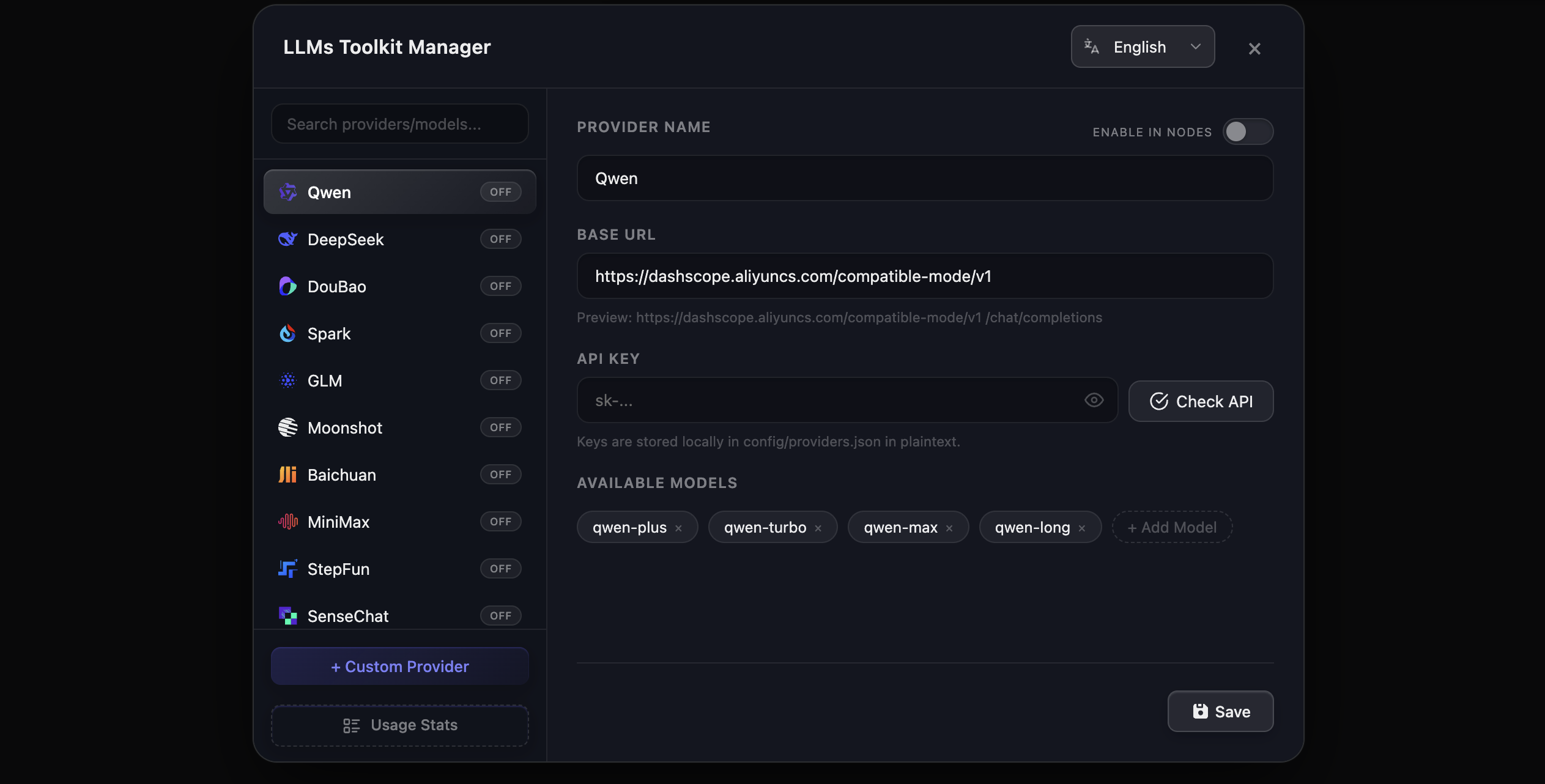Toggle the GLM OFF badge
The width and height of the screenshot is (1545, 784).
[500, 380]
